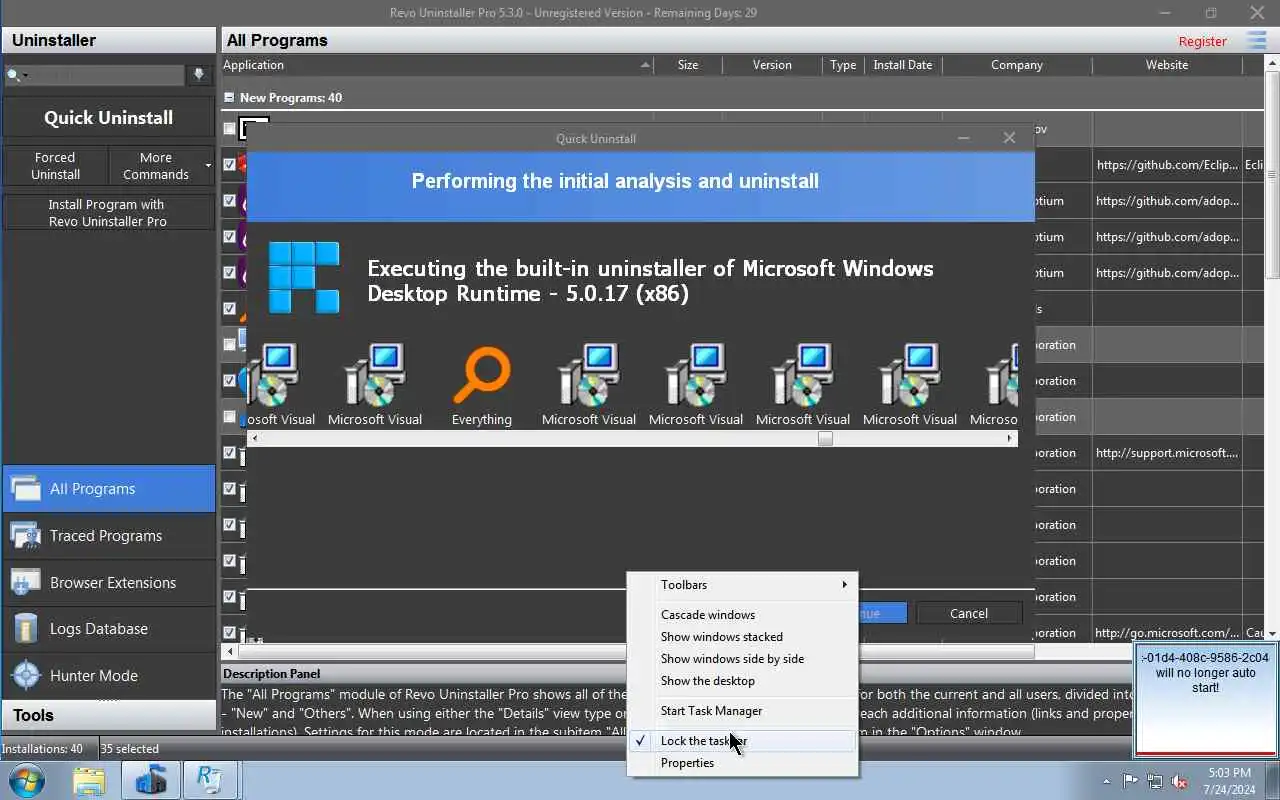Open the Traced Programs module
Viewport: 1280px width, 800px height.
[108, 536]
